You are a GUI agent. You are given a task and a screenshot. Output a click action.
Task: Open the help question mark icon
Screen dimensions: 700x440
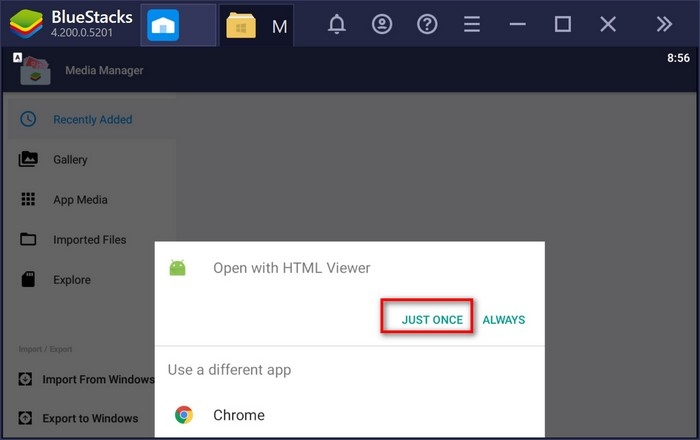[x=427, y=24]
